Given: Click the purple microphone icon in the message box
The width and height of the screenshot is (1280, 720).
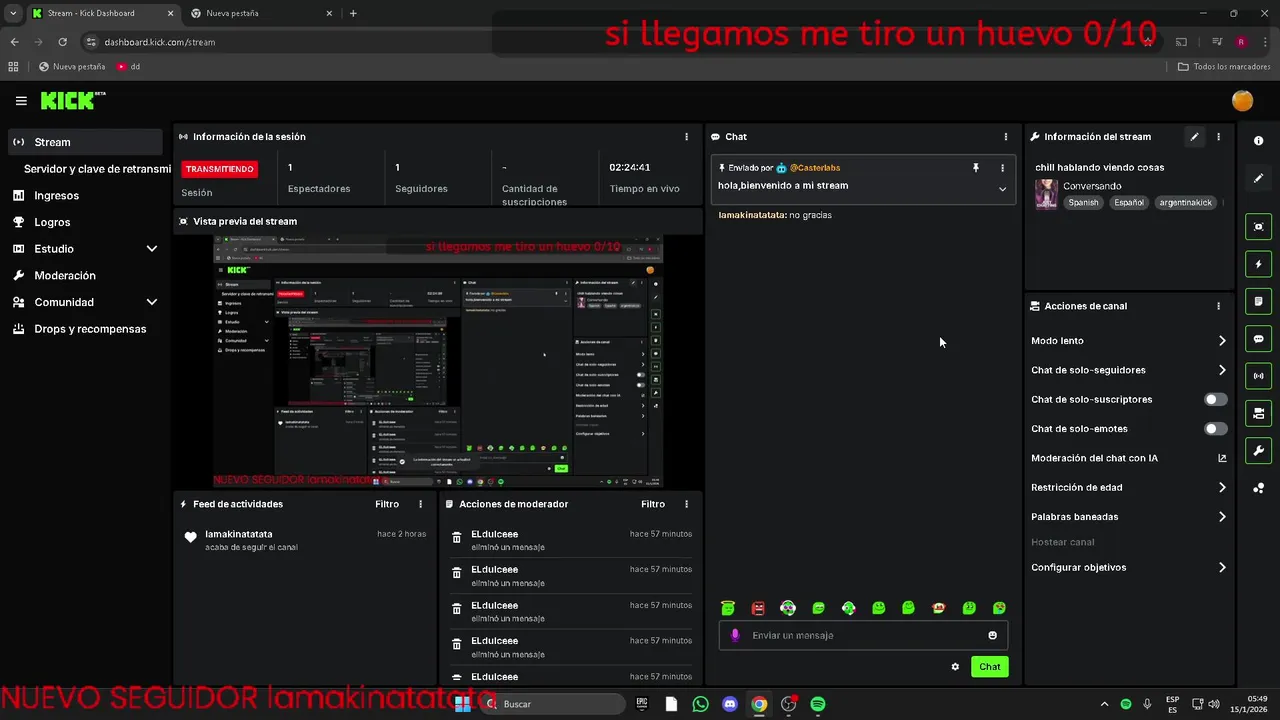Looking at the screenshot, I should 736,635.
